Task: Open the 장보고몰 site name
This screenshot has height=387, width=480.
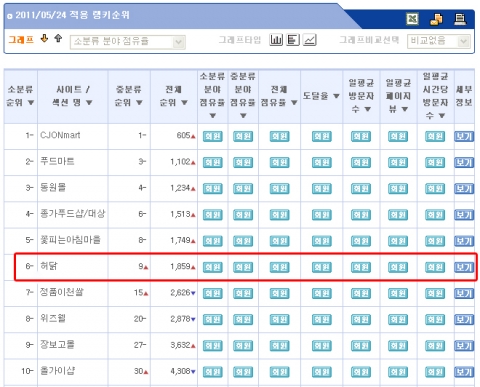Action: click(x=57, y=344)
